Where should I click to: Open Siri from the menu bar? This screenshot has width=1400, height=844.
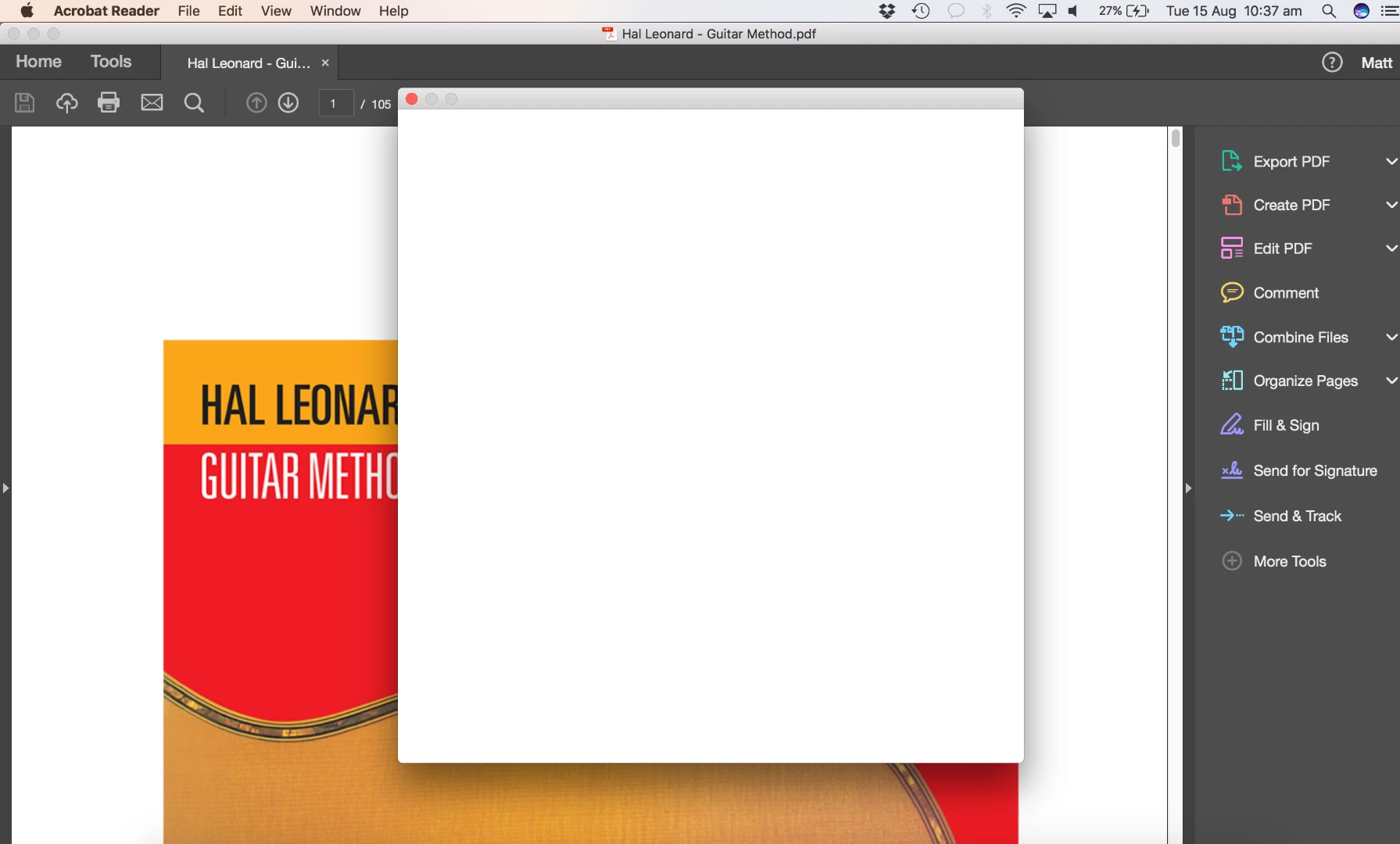tap(1361, 11)
